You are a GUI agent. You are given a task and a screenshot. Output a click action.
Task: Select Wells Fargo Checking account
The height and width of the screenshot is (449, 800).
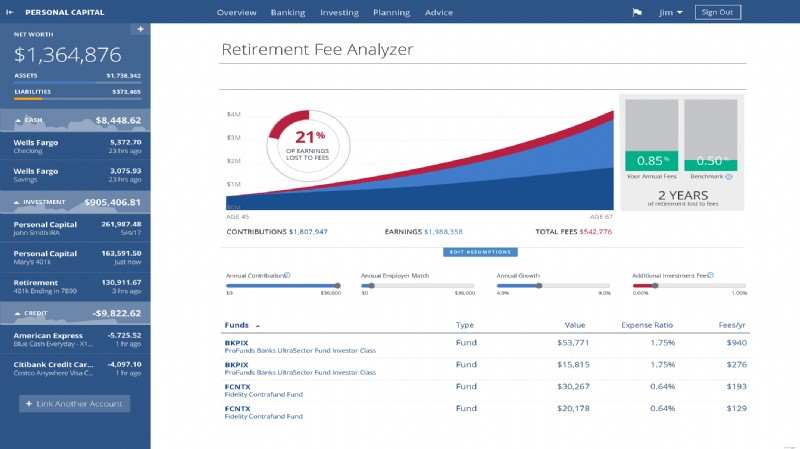pos(76,146)
